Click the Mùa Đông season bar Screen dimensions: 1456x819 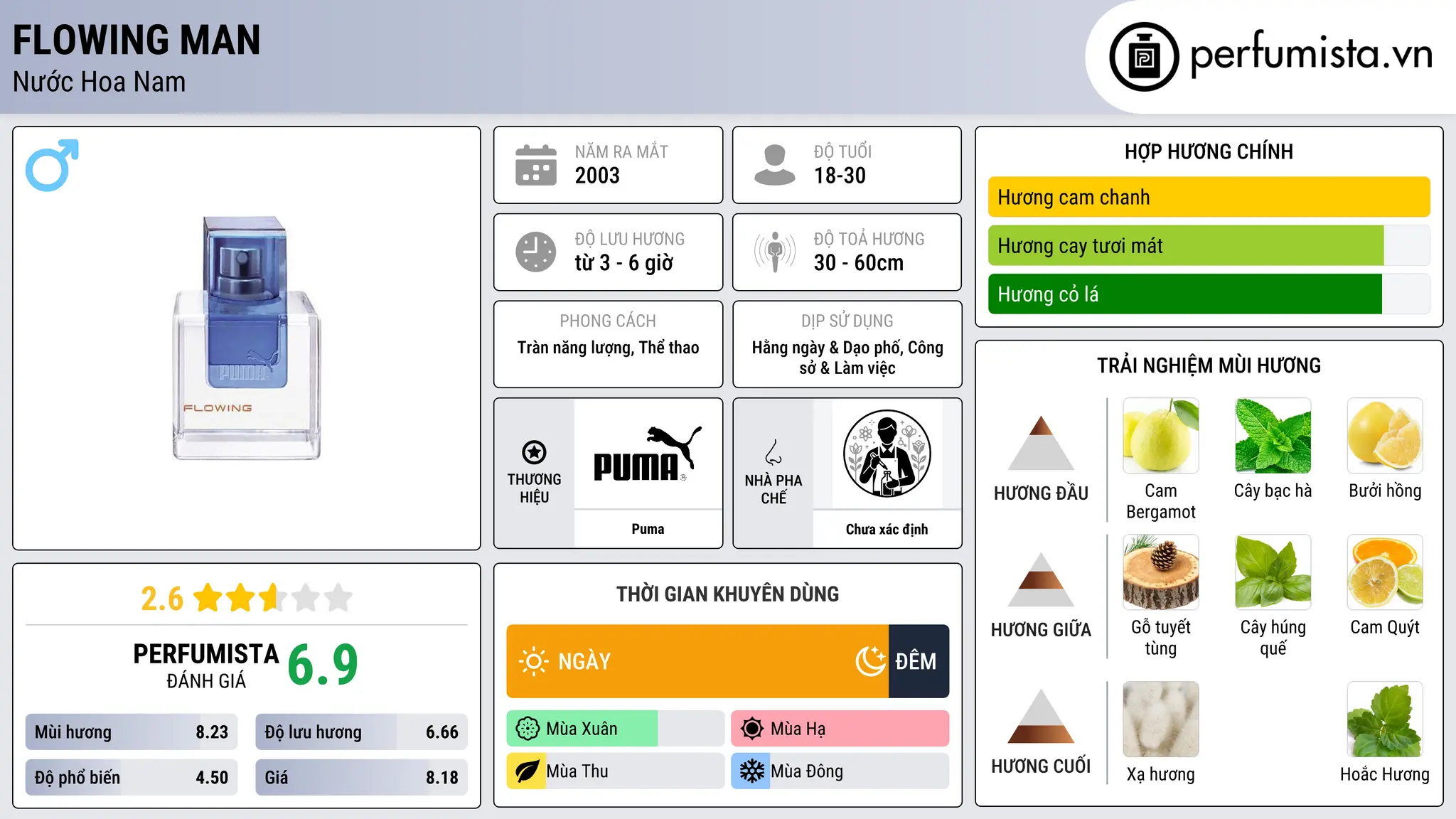tap(840, 771)
